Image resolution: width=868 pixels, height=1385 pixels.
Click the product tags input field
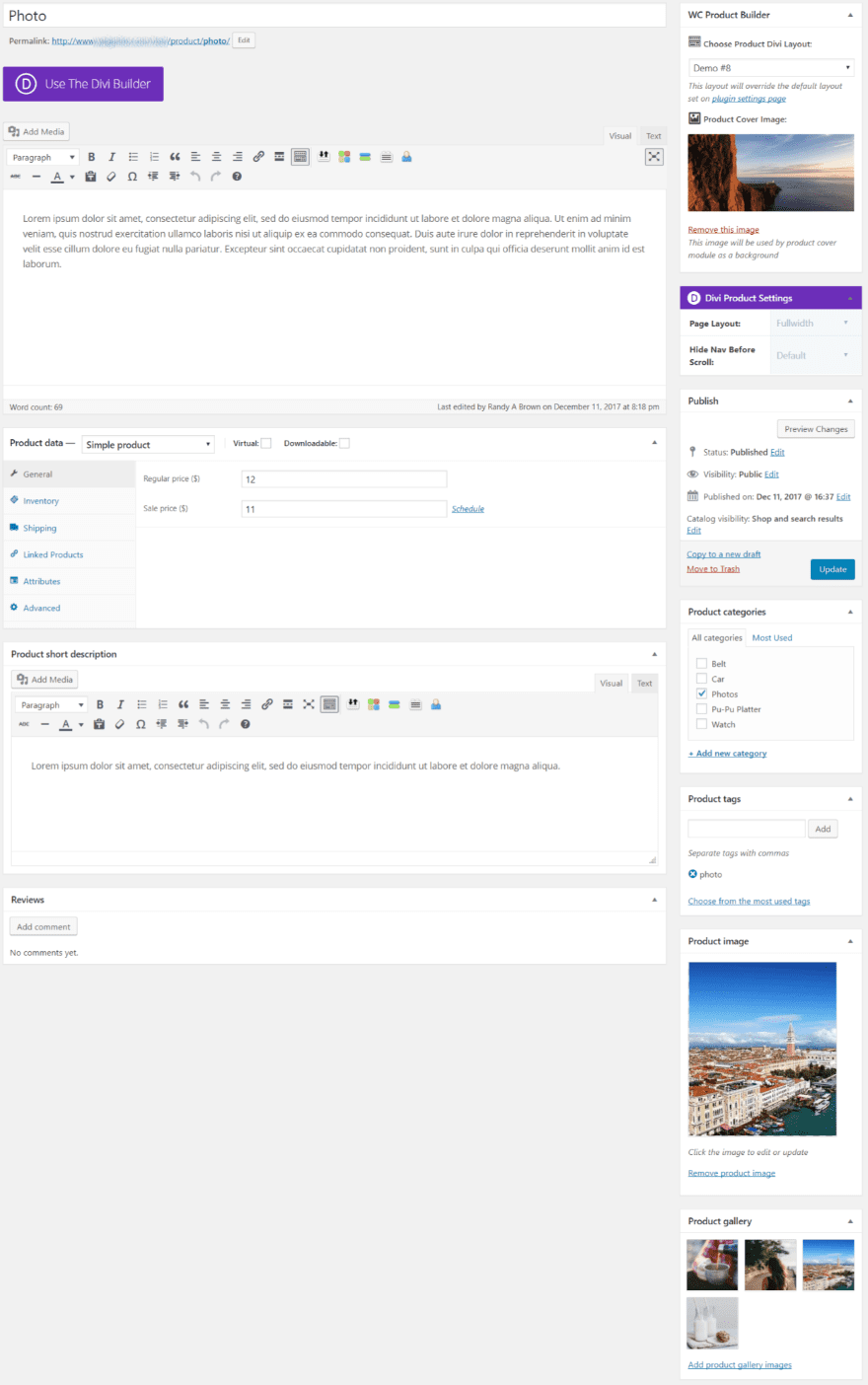point(747,829)
